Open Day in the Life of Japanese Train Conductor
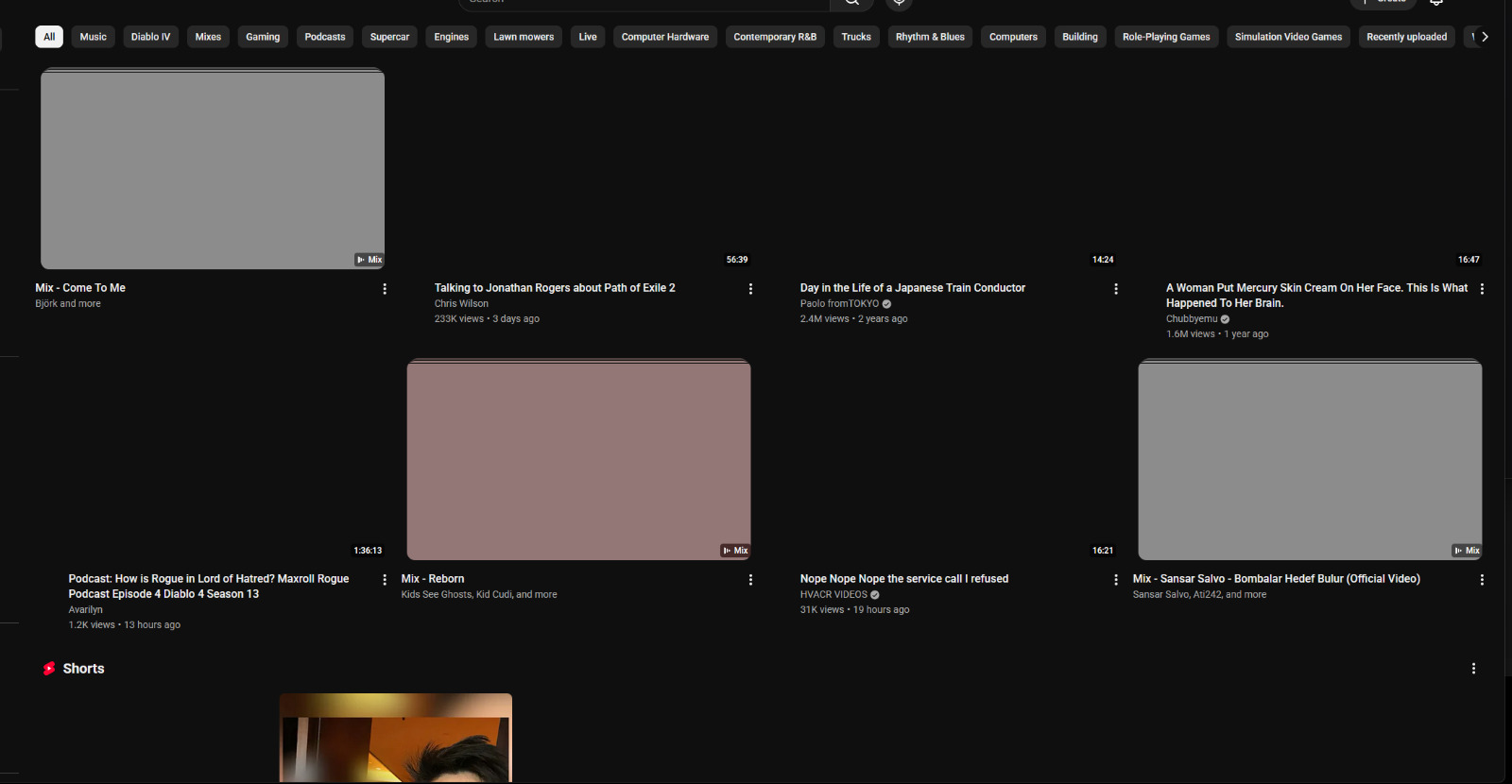The width and height of the screenshot is (1512, 784). (x=913, y=288)
